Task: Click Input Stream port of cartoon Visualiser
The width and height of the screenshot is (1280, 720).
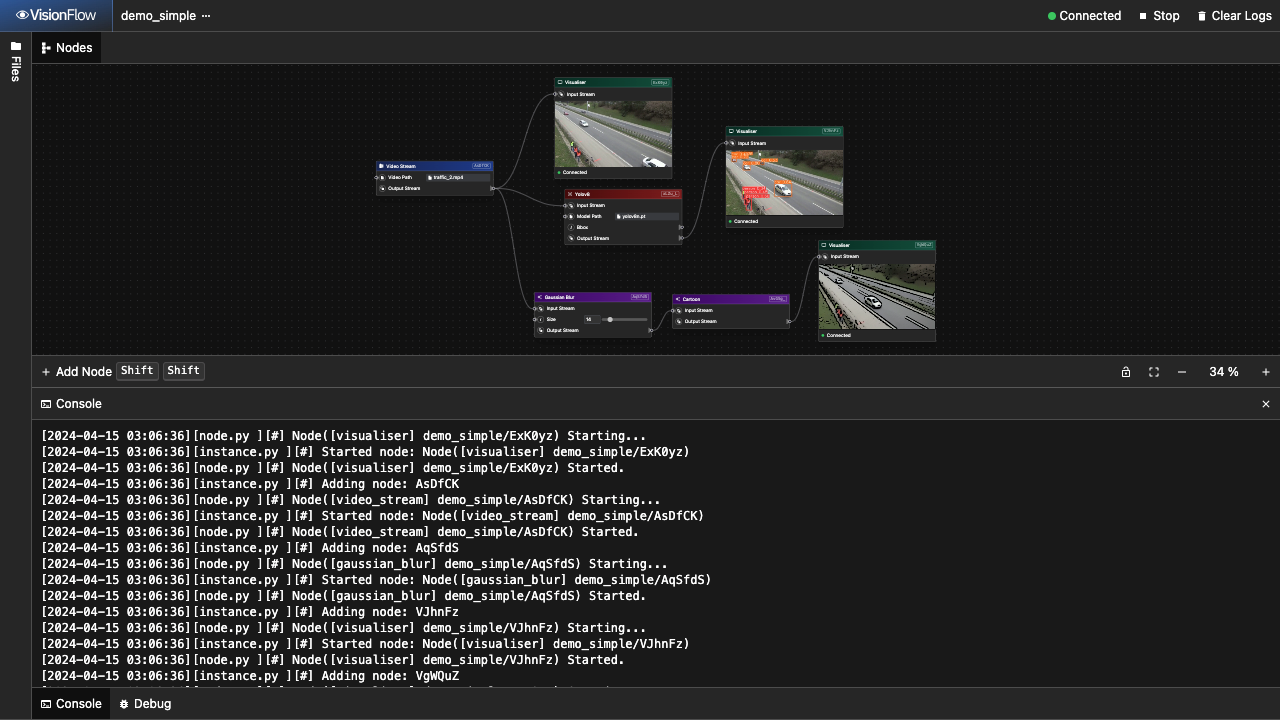Action: (819, 256)
